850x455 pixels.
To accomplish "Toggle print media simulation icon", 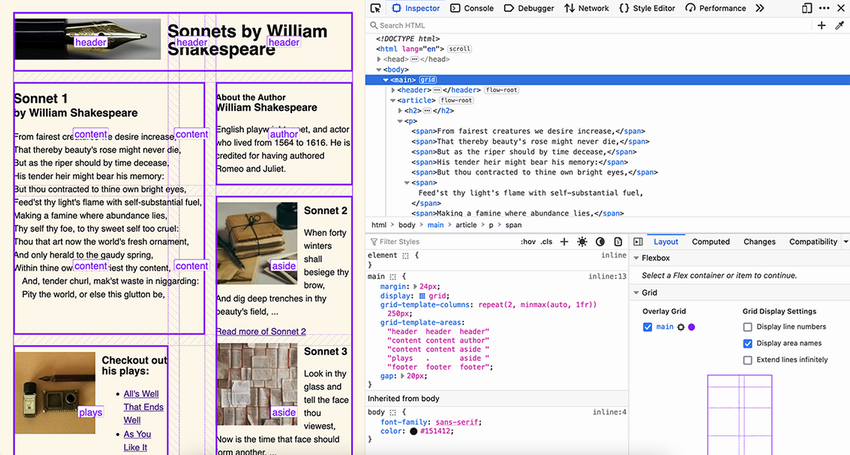I will tap(617, 242).
